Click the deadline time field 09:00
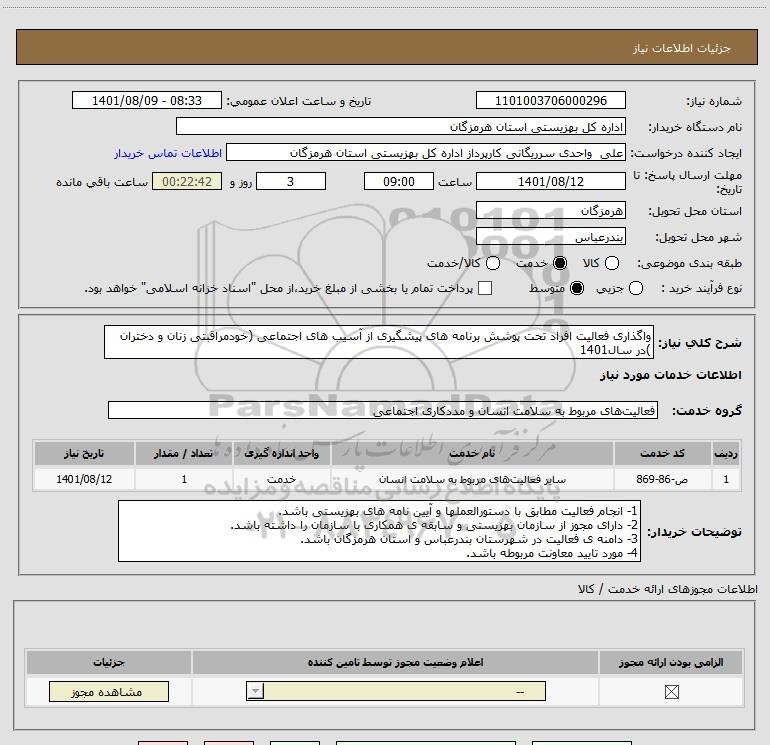Viewport: 770px width, 745px height. 399,181
